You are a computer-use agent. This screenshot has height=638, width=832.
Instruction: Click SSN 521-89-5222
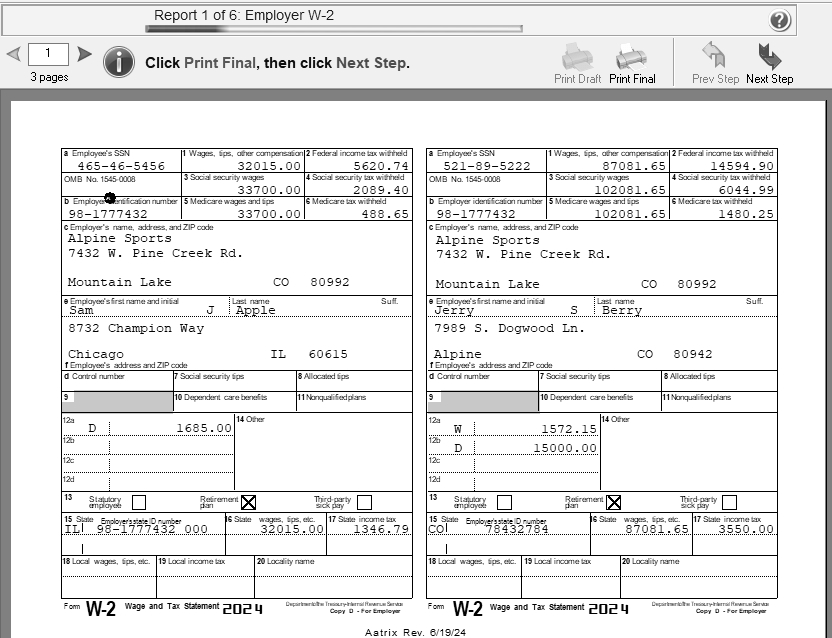point(487,166)
